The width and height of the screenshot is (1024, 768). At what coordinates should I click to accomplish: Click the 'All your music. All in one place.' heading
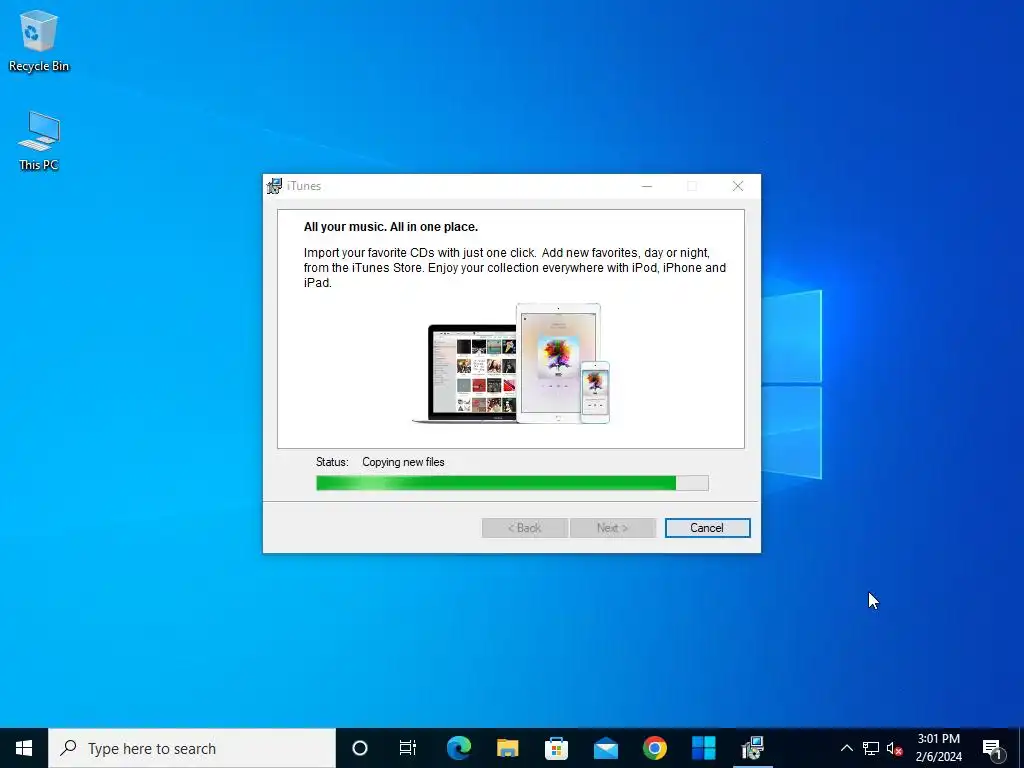pyautogui.click(x=391, y=227)
